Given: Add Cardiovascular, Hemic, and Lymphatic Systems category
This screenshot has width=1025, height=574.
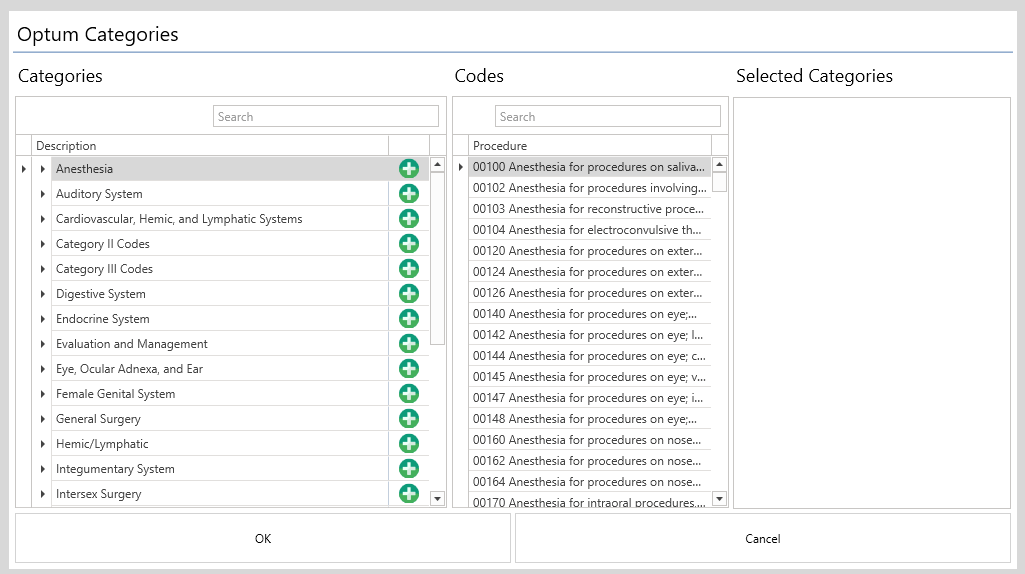Looking at the screenshot, I should [409, 218].
